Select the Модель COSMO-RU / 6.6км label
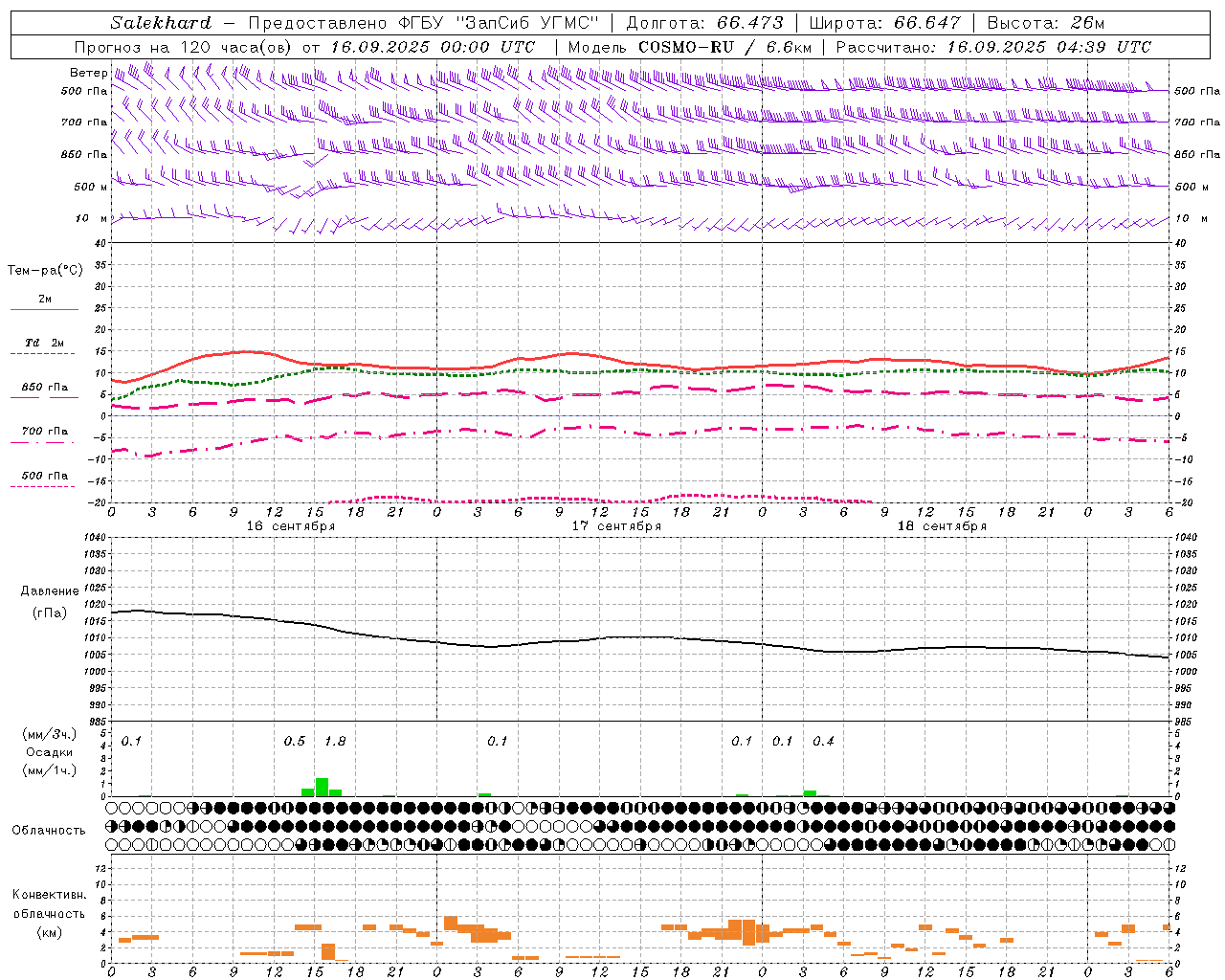The width and height of the screenshot is (1225, 980). click(x=690, y=47)
